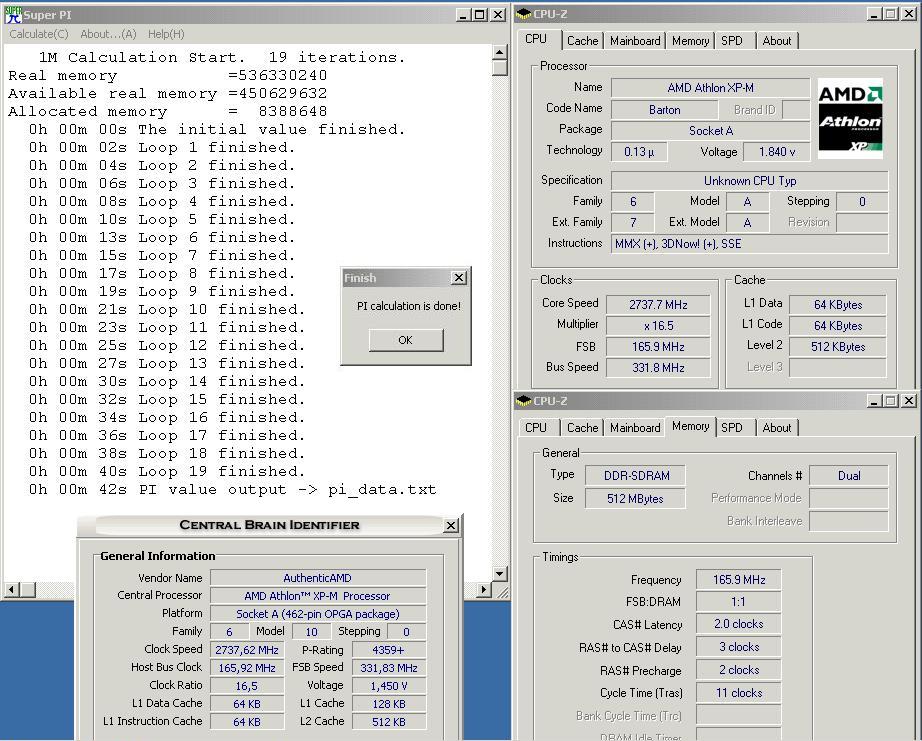Click the Cycle Time (Tras) value '11 clocks'

coord(739,693)
